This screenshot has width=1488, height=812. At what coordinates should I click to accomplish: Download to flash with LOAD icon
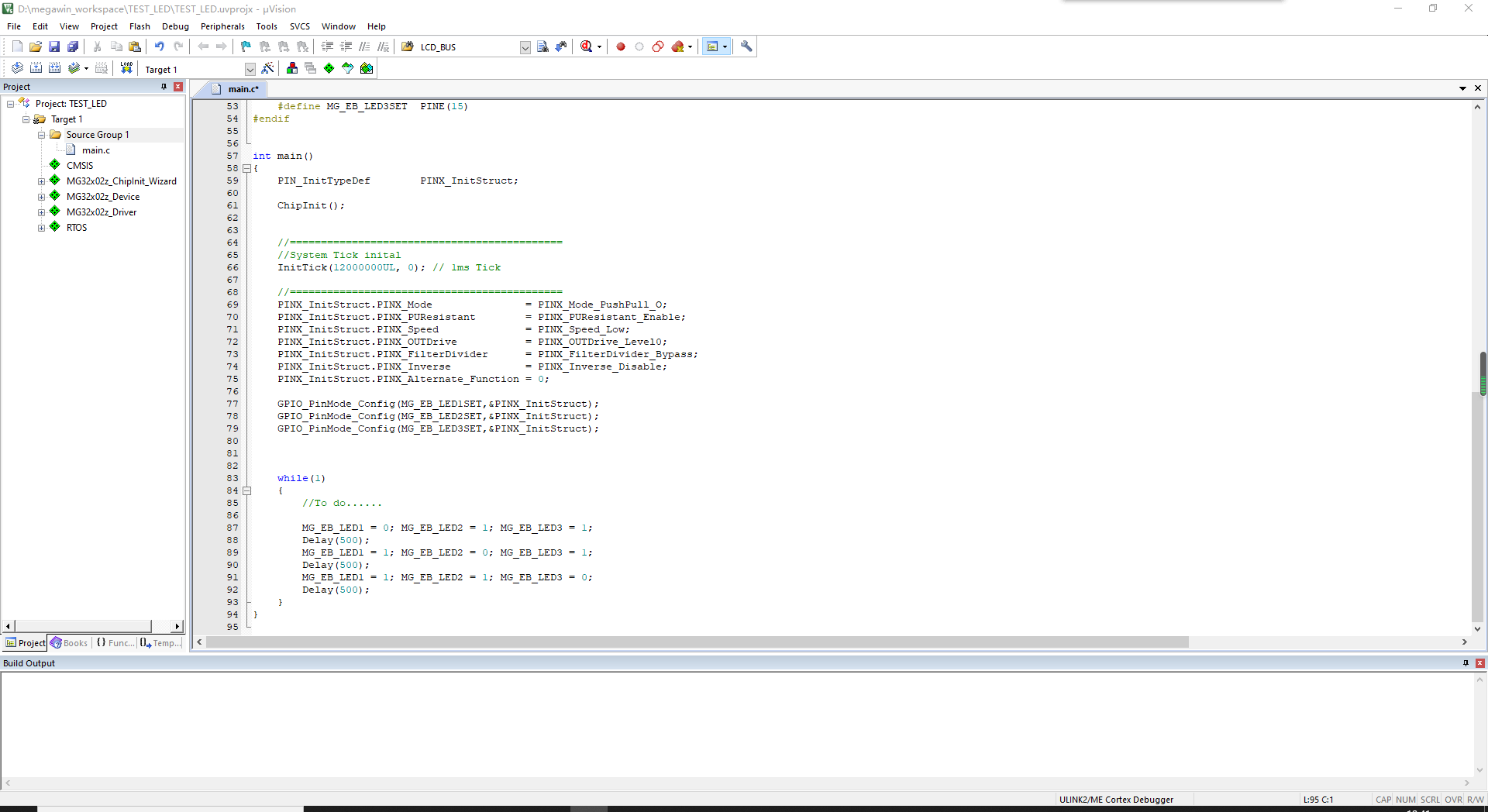coord(126,68)
